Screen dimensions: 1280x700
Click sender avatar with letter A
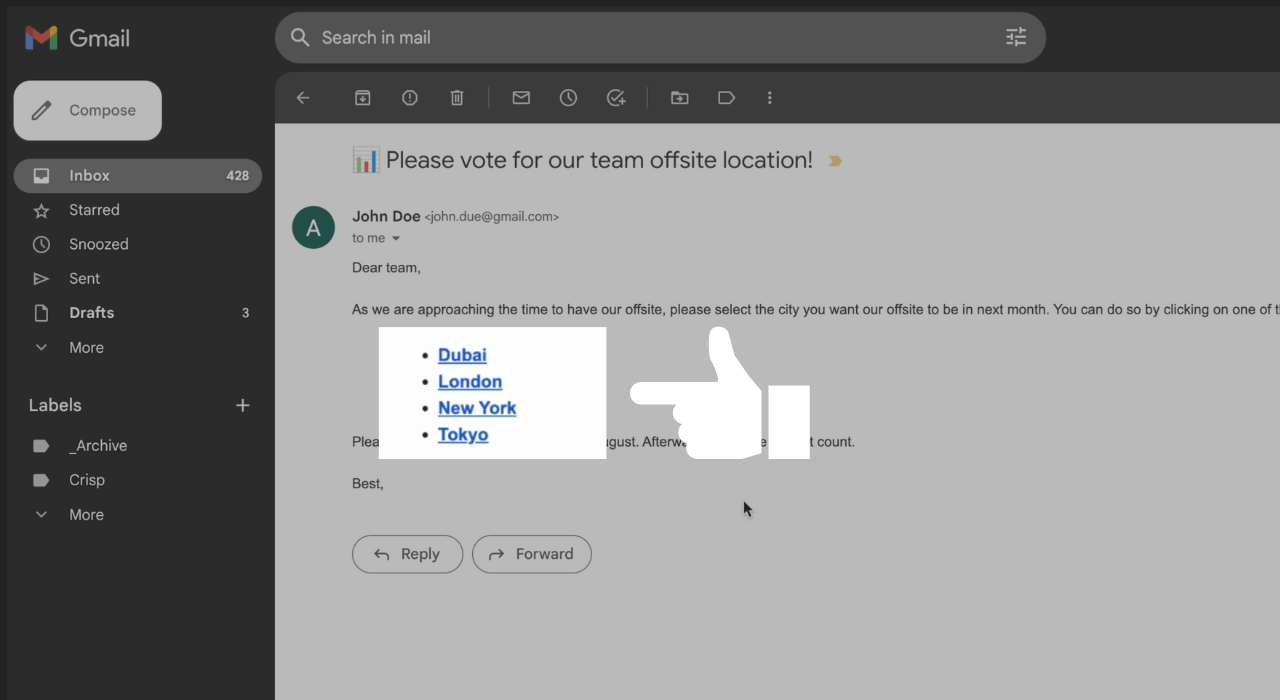313,228
